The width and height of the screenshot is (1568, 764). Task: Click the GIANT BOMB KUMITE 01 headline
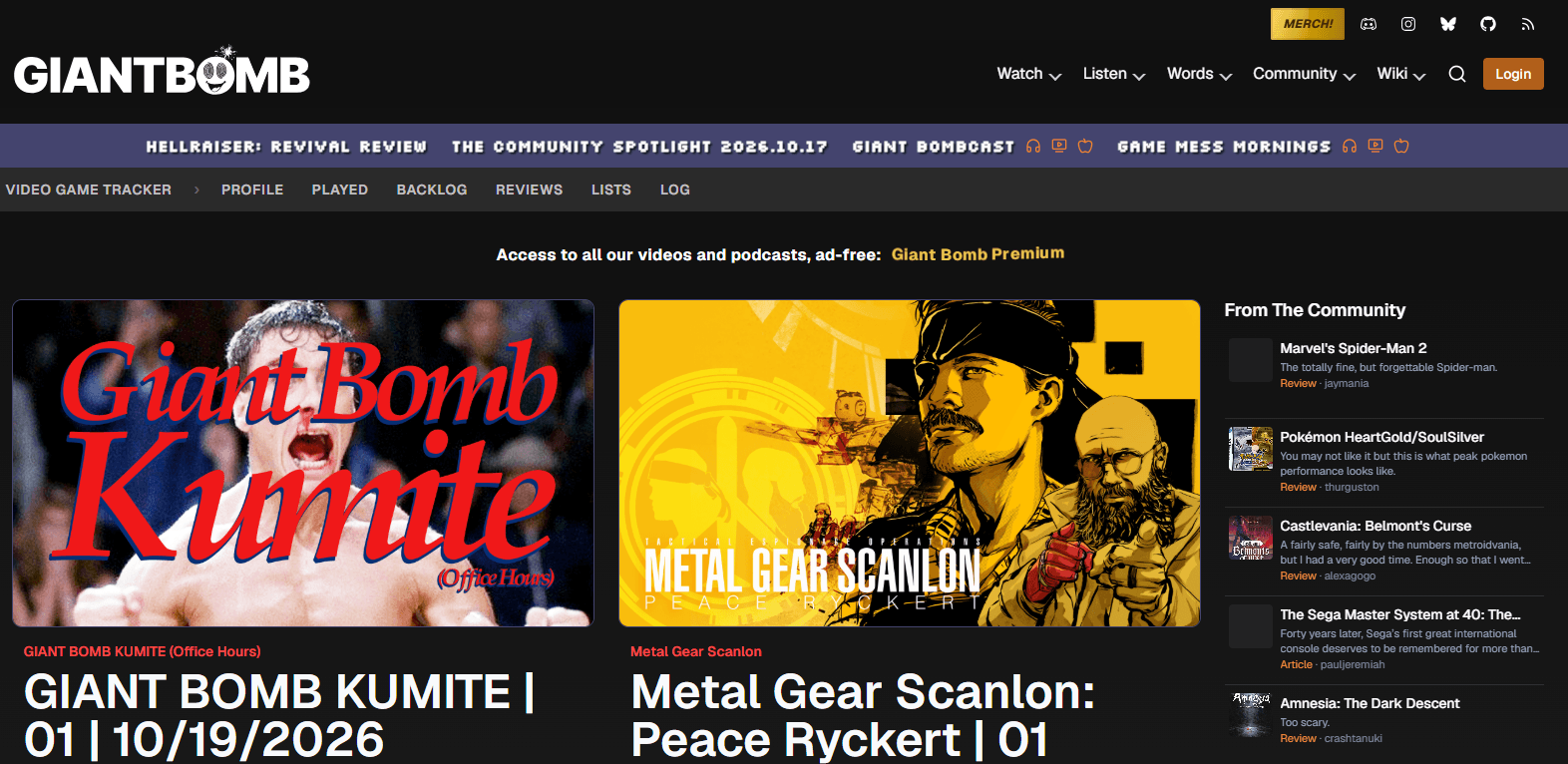coord(280,716)
